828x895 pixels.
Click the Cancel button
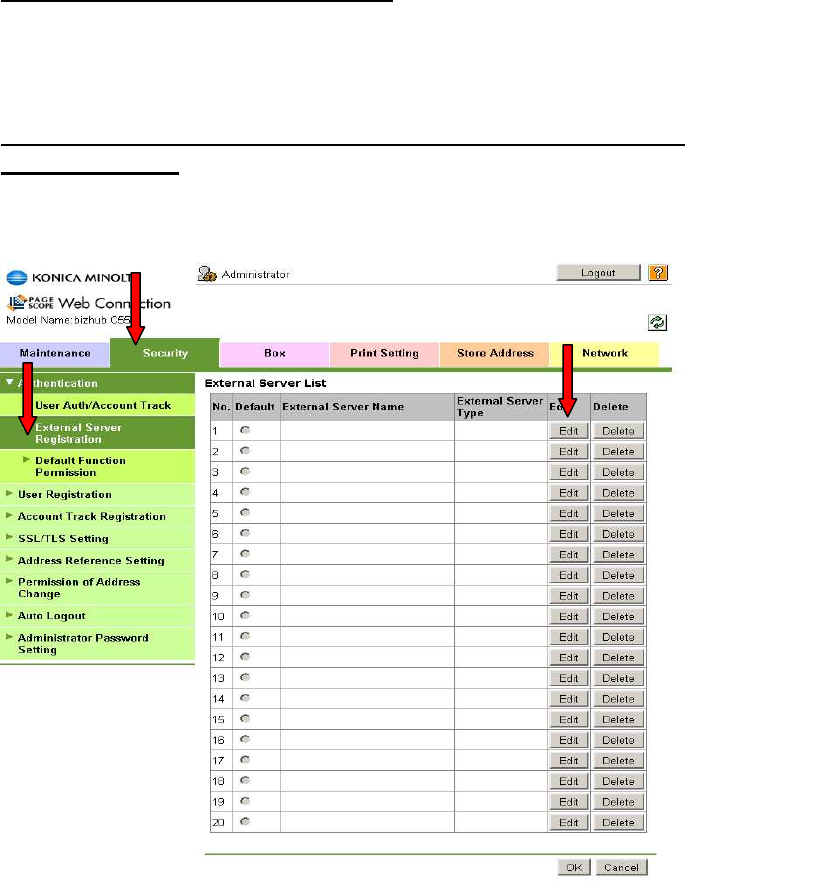coord(621,868)
